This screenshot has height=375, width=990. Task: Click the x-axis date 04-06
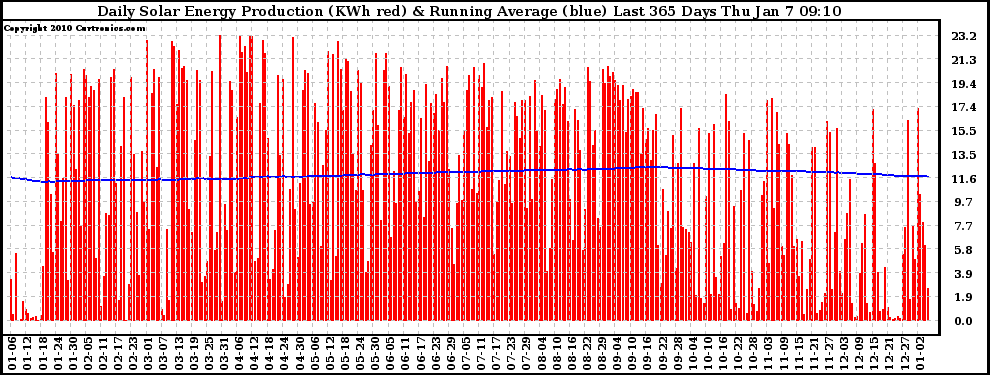pos(240,353)
